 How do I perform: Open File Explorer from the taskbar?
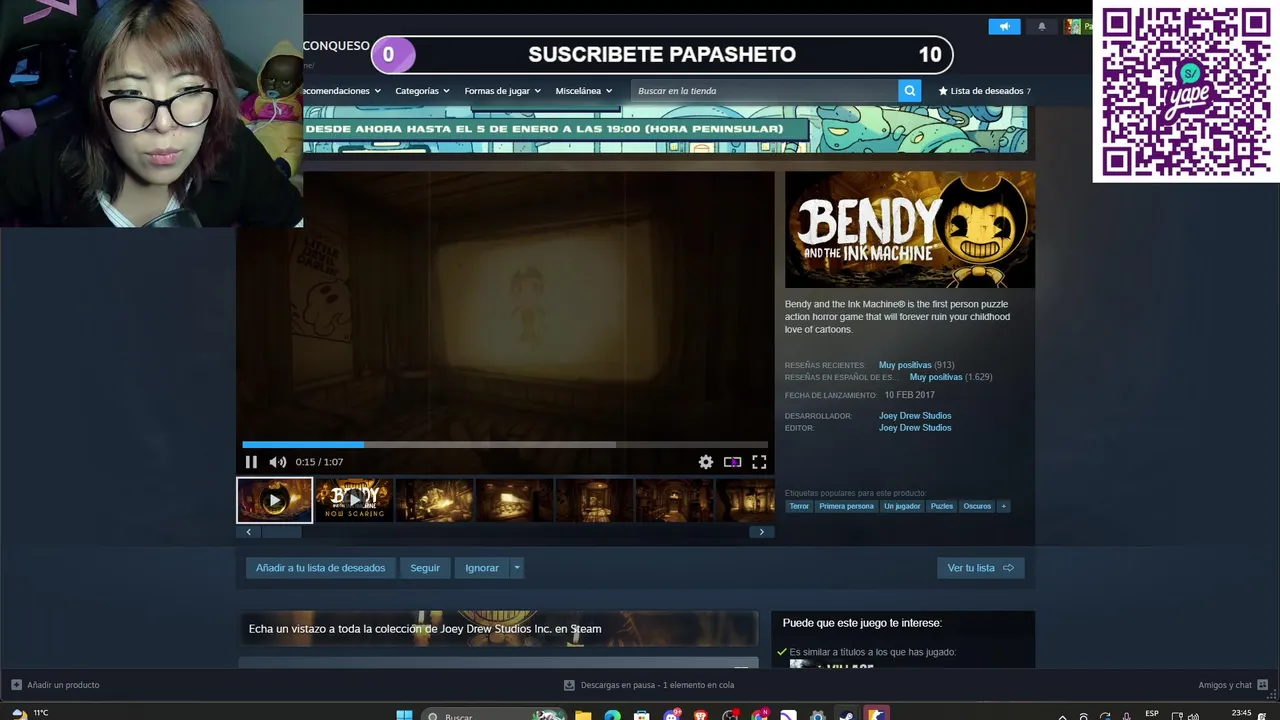(x=583, y=716)
